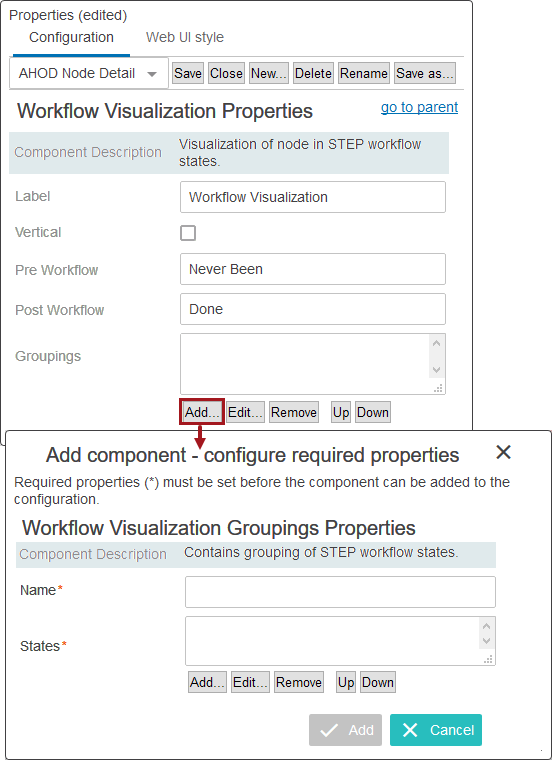Move grouping Up under Groupings list
The width and height of the screenshot is (552, 760).
point(341,412)
